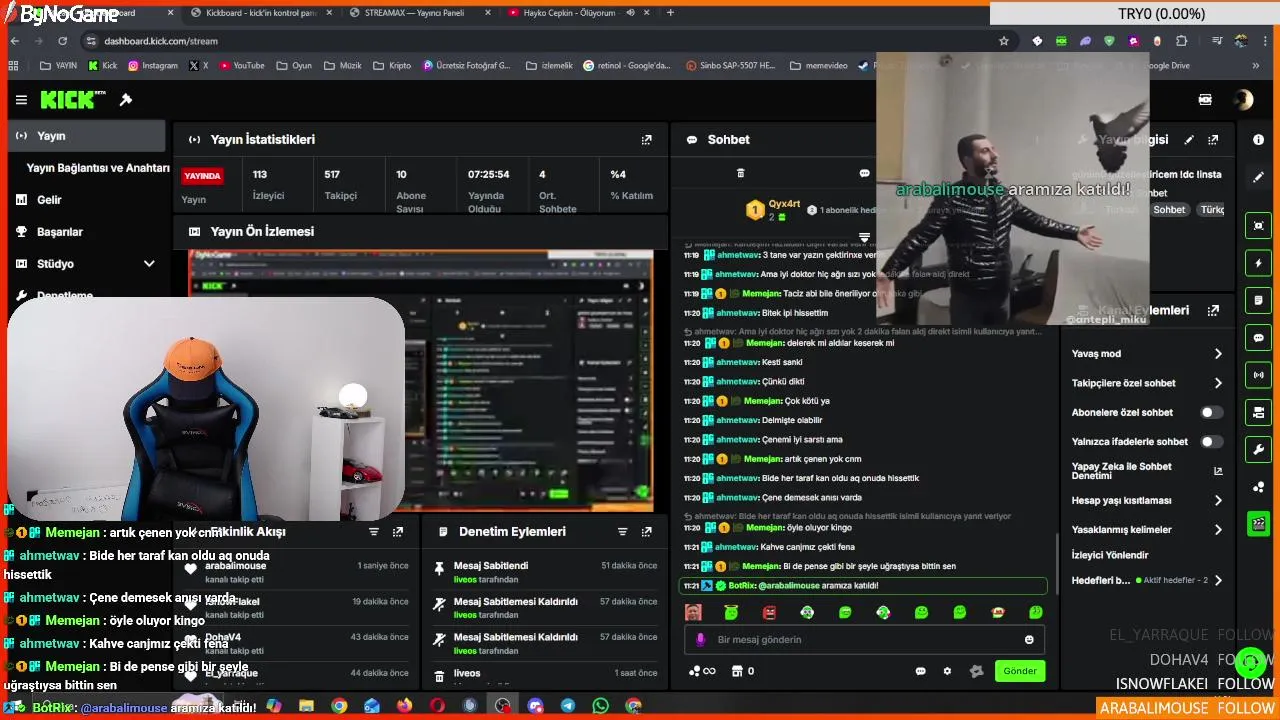The height and width of the screenshot is (720, 1280).
Task: Toggle Yalnızca ifadelerle sohbet switch
Action: 1211,441
